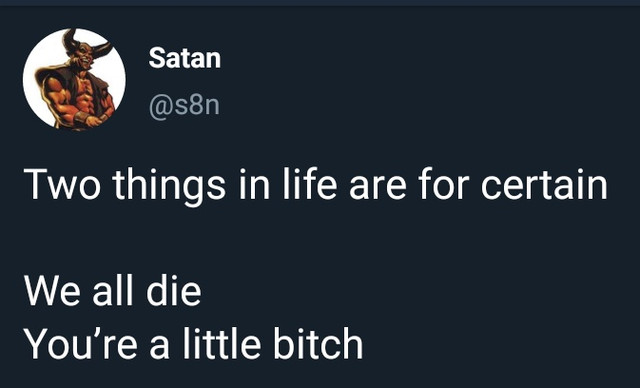Click the display name Satan

184,58
